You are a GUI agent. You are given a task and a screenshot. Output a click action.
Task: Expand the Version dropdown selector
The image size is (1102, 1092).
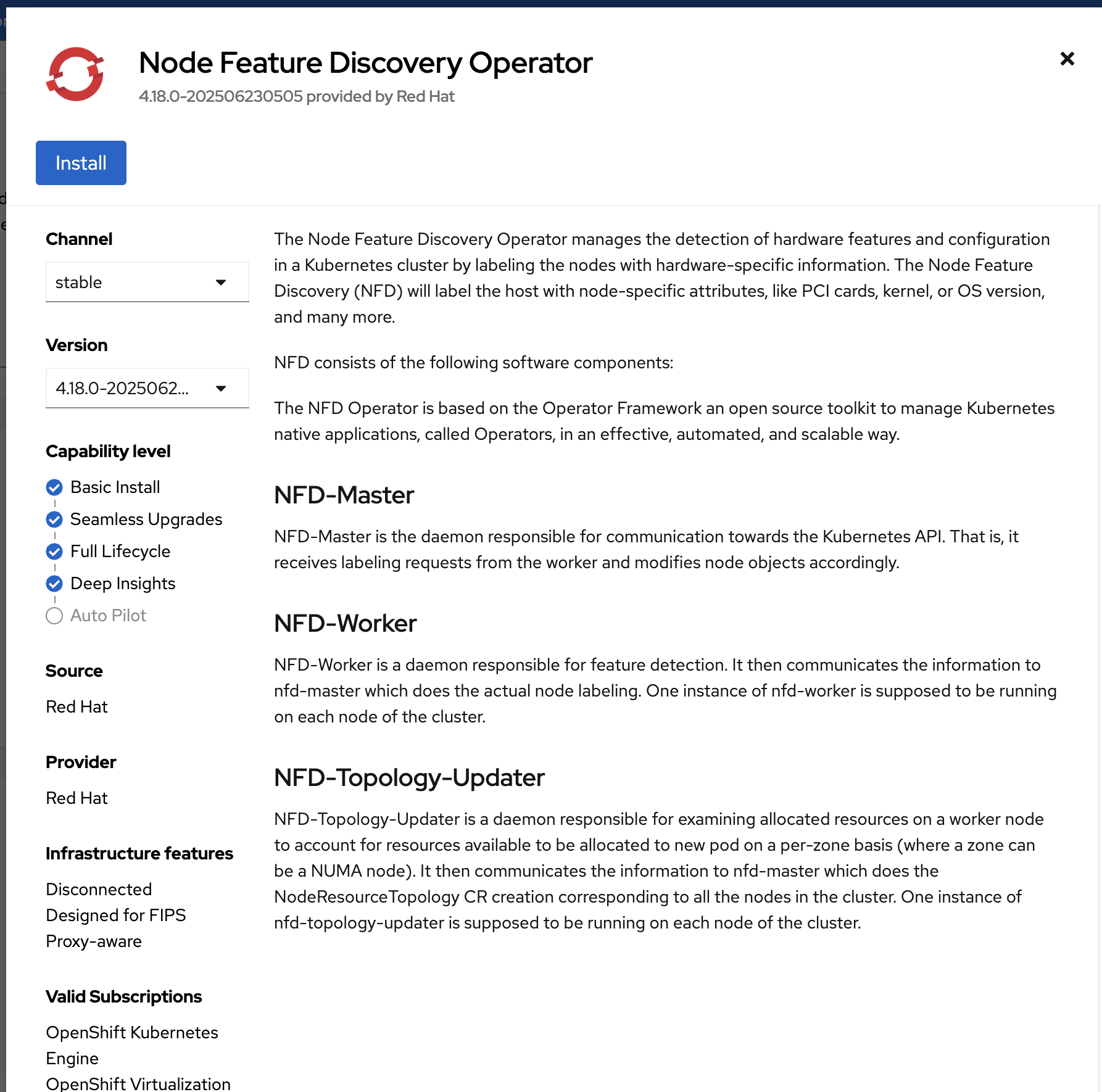point(147,389)
